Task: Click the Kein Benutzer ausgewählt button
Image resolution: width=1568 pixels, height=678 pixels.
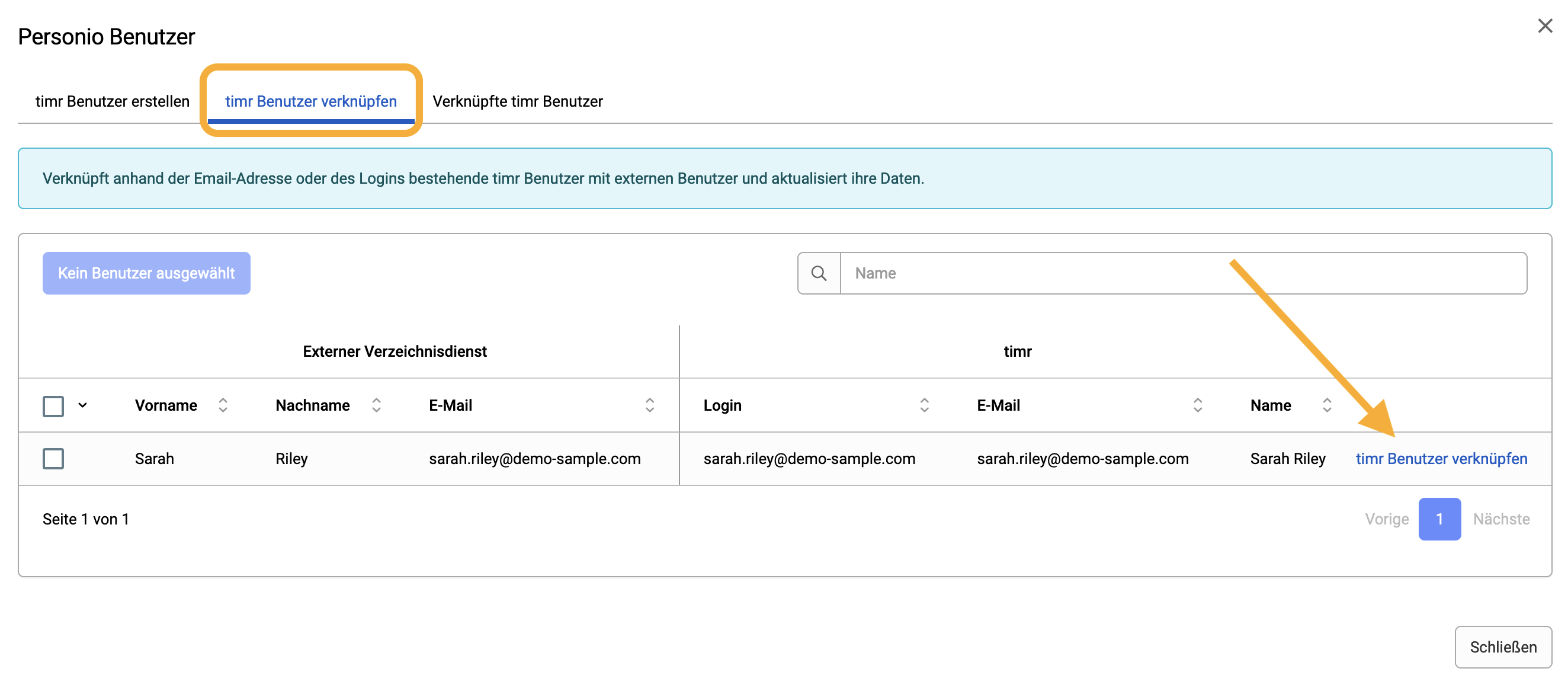Action: click(146, 273)
